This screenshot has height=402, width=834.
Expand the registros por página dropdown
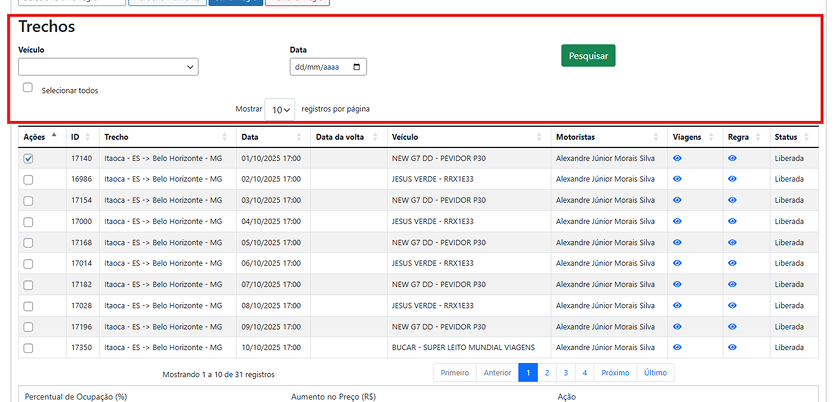281,109
